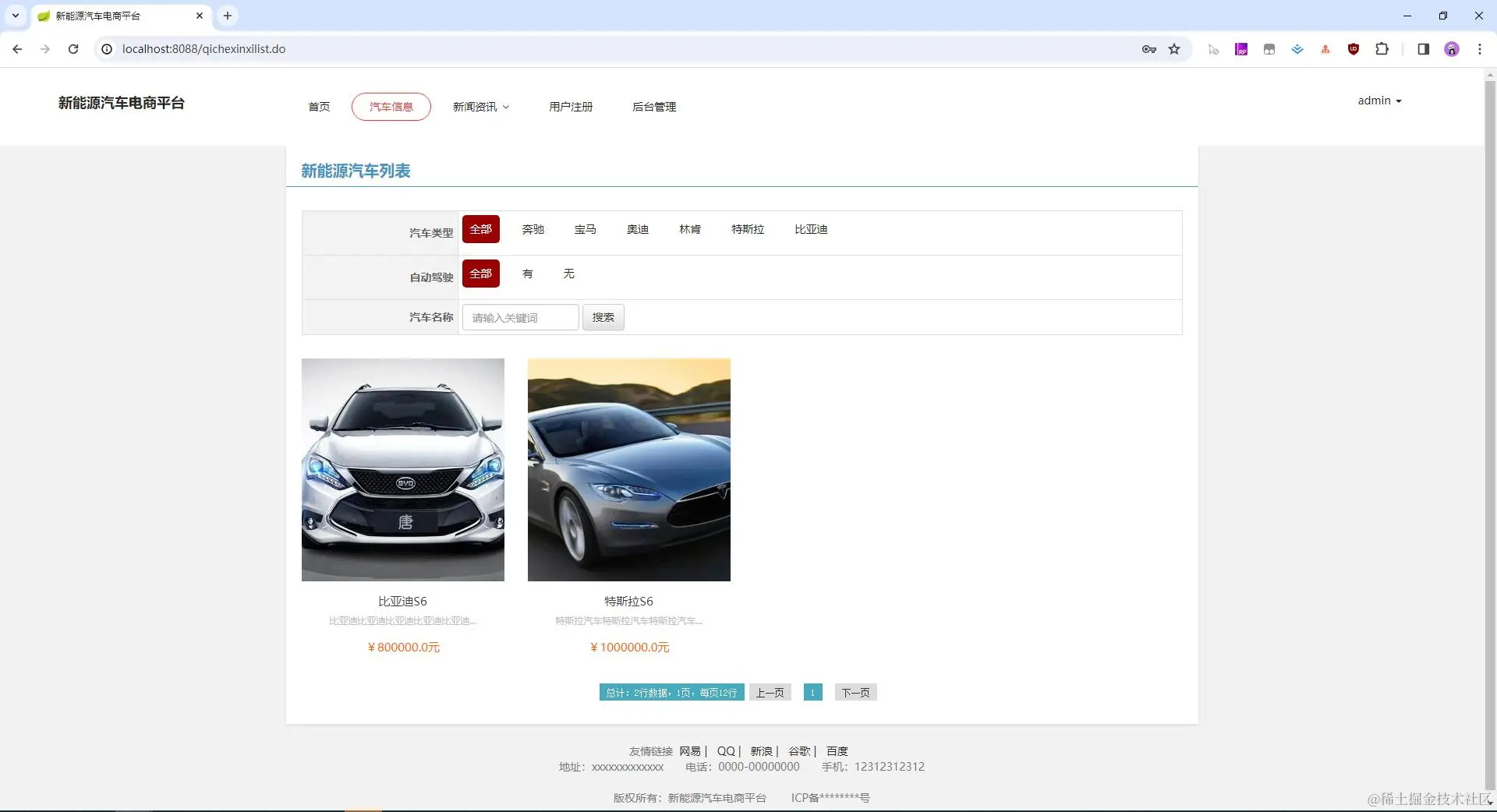The width and height of the screenshot is (1497, 812).
Task: Open the 网易 friendly link
Action: click(690, 751)
